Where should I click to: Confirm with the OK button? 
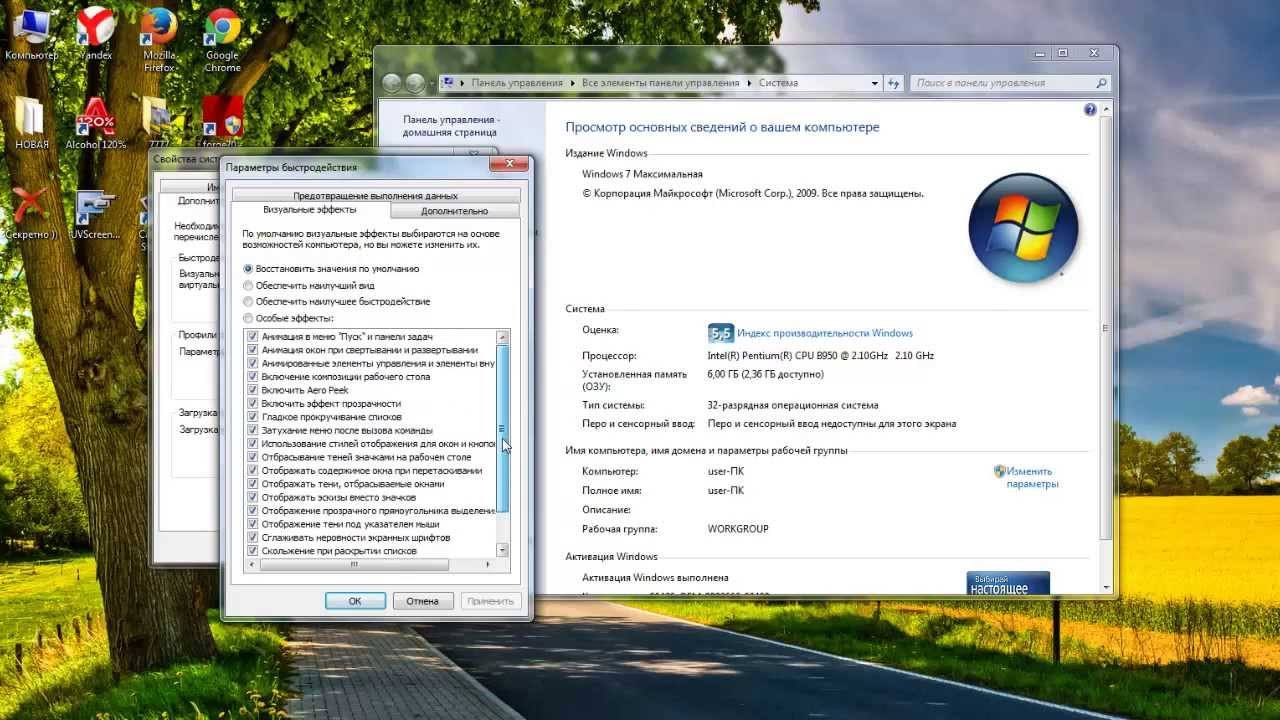[355, 601]
